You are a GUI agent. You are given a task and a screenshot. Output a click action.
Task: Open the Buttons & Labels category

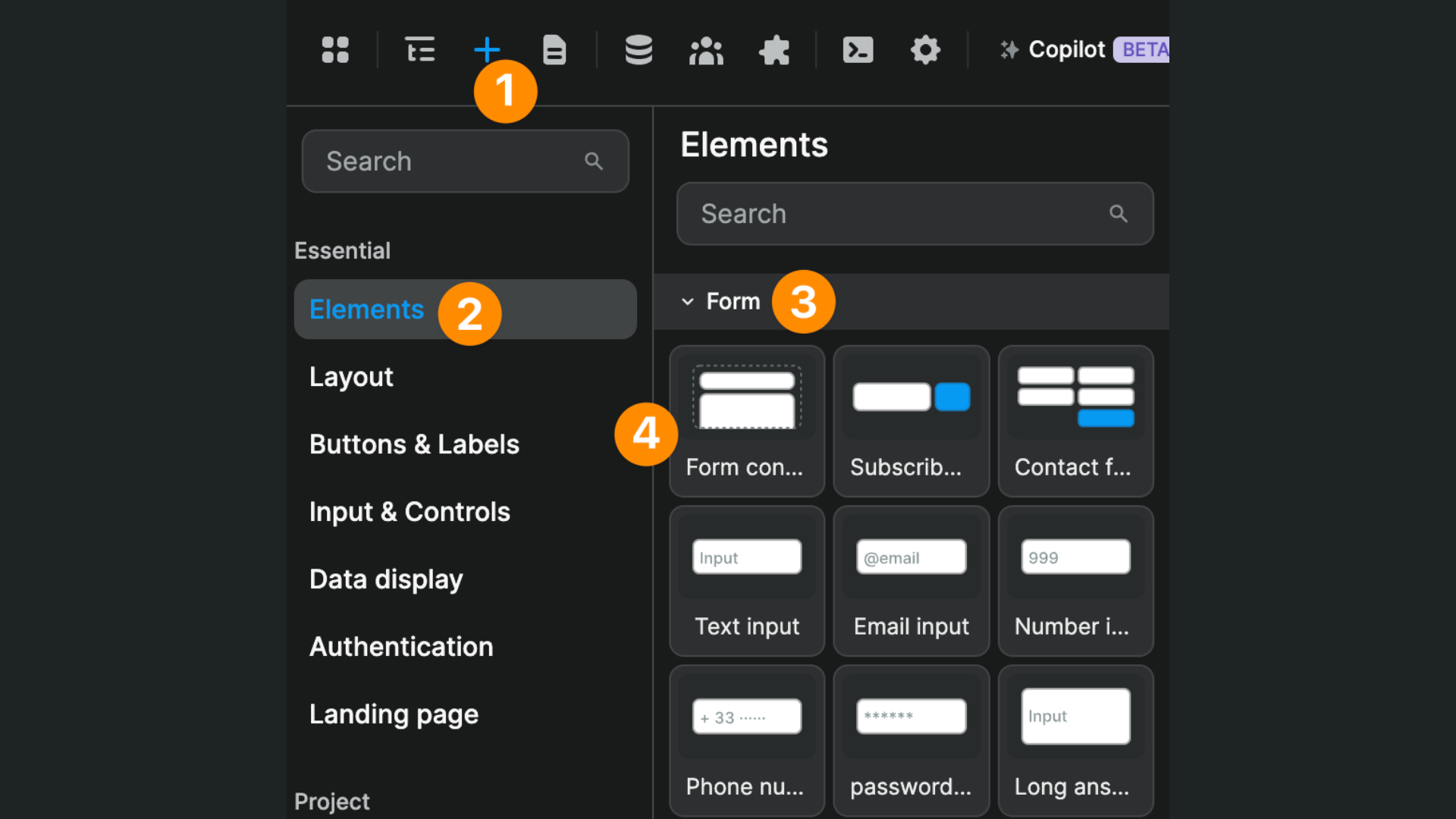pyautogui.click(x=414, y=444)
